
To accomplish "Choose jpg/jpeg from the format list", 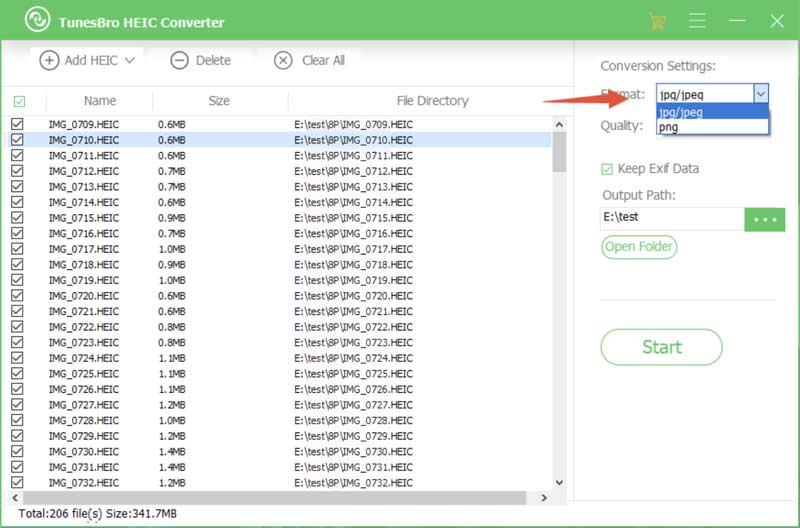I will tap(712, 111).
